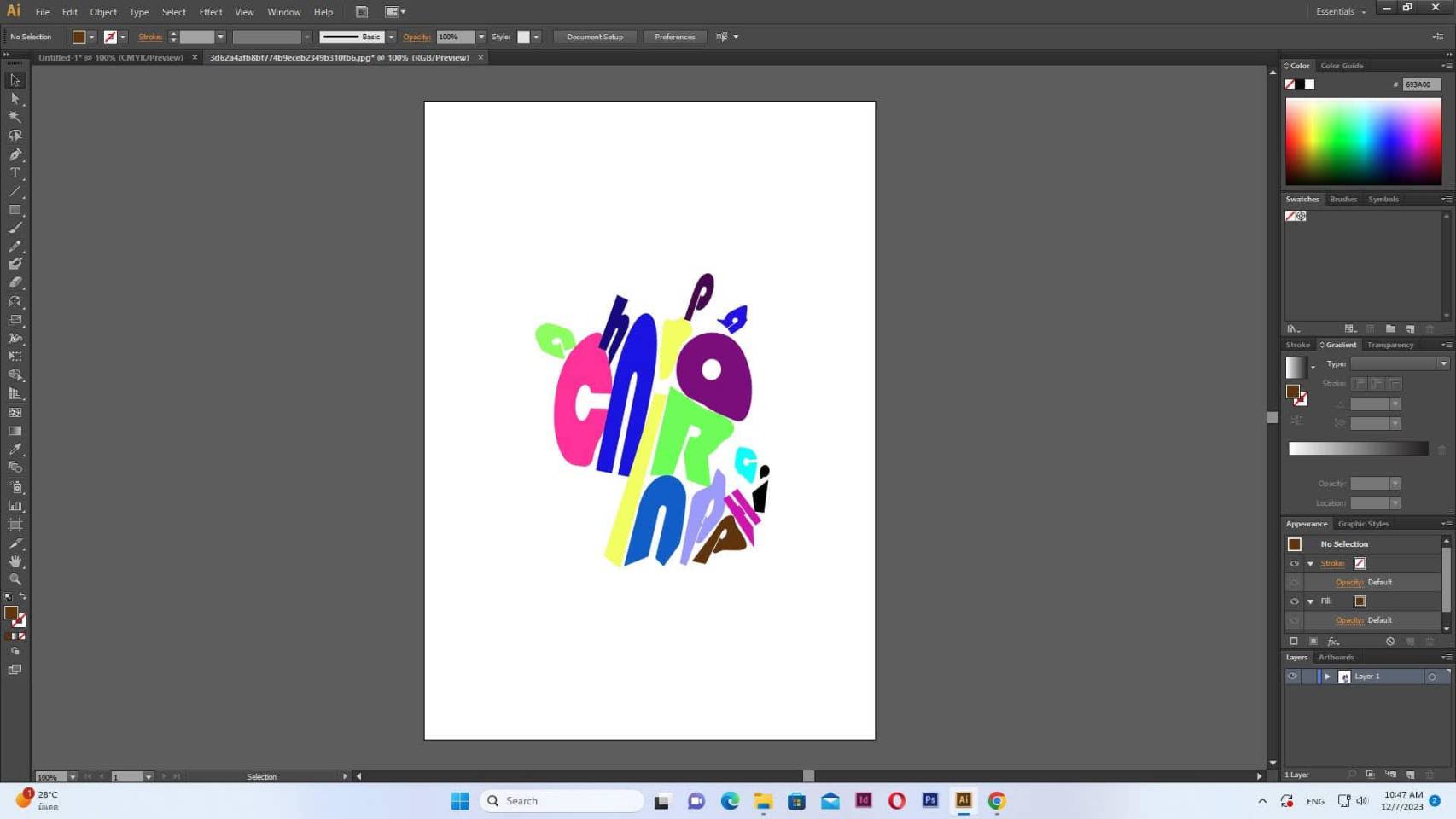
Task: Pick the Eyedropper tool
Action: coord(15,450)
